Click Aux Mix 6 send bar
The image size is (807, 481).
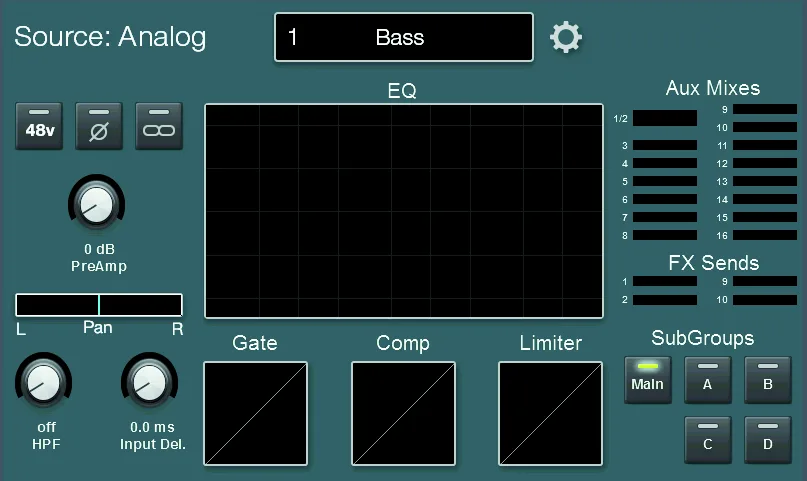tap(665, 199)
